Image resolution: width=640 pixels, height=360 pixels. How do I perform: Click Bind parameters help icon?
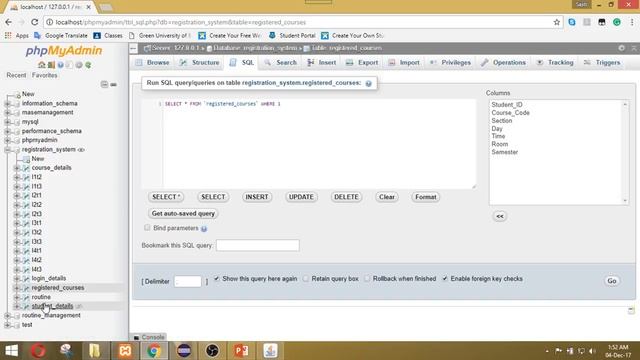pos(204,229)
